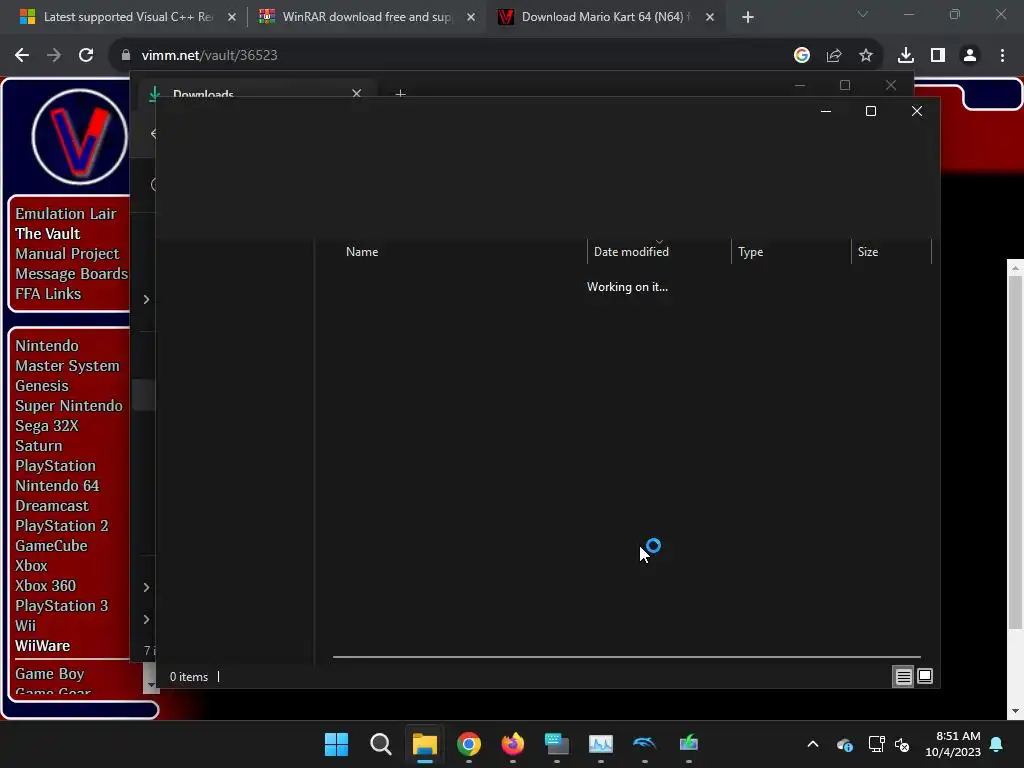The width and height of the screenshot is (1024, 768).
Task: Close the WinRAR download tab
Action: tap(470, 17)
